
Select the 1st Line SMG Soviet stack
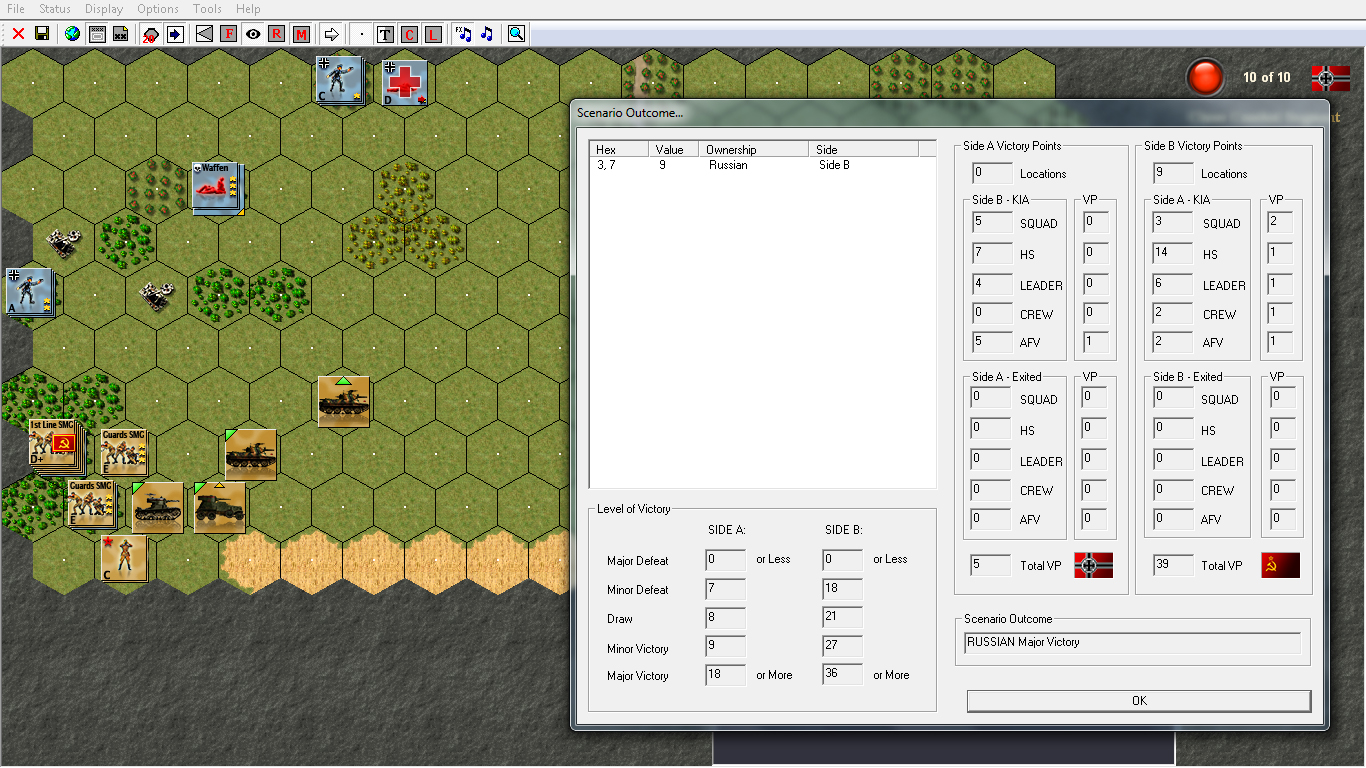click(x=55, y=444)
